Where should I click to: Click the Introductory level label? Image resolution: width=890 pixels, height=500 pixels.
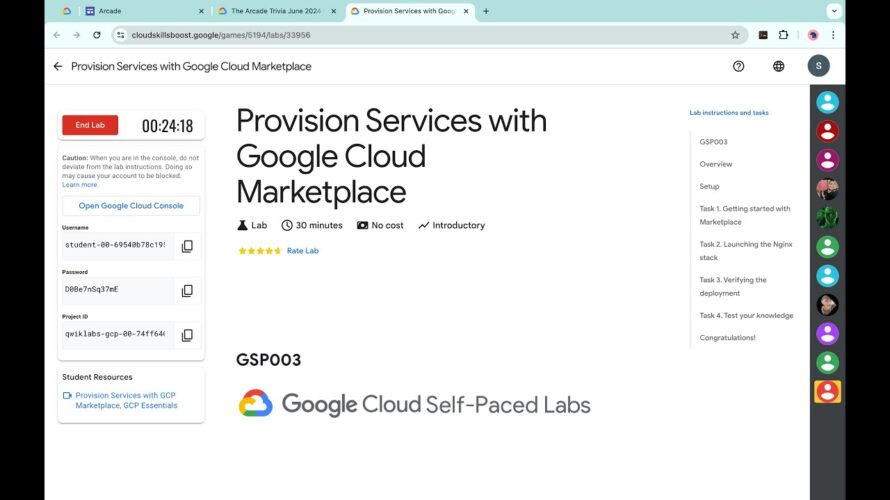(452, 225)
